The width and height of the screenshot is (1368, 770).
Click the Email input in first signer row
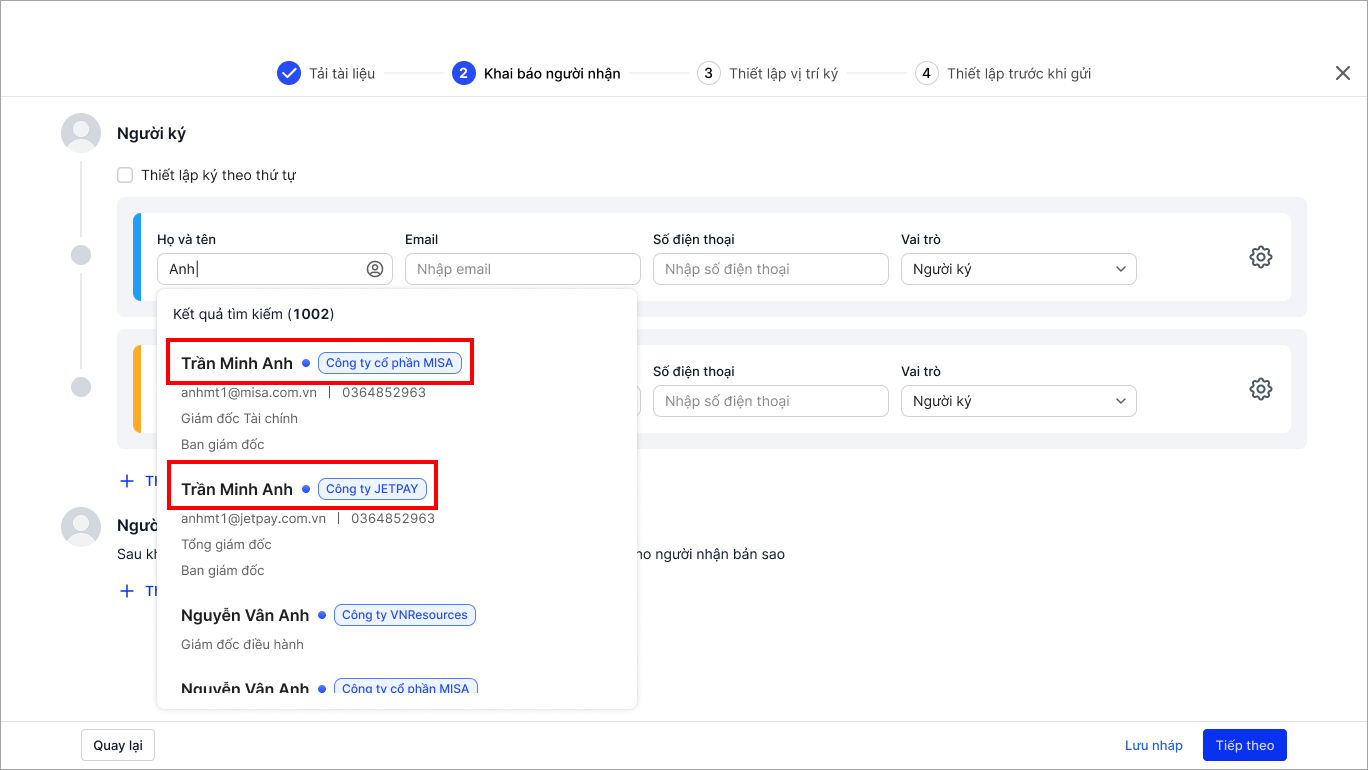522,269
